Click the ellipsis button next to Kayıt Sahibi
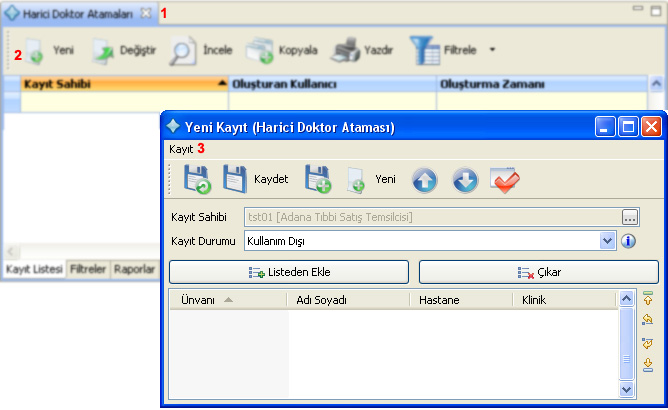The image size is (668, 410). click(629, 217)
